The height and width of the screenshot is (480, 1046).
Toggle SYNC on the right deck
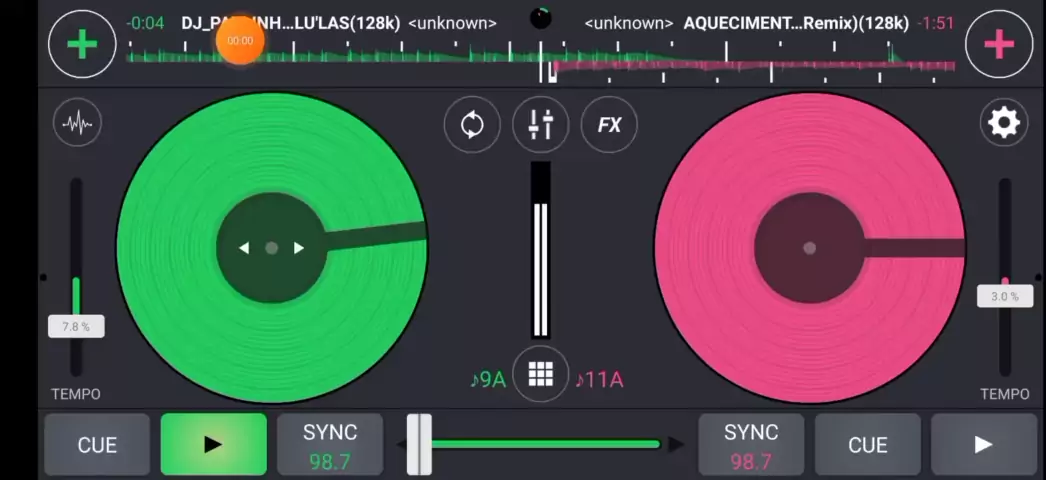pyautogui.click(x=751, y=444)
